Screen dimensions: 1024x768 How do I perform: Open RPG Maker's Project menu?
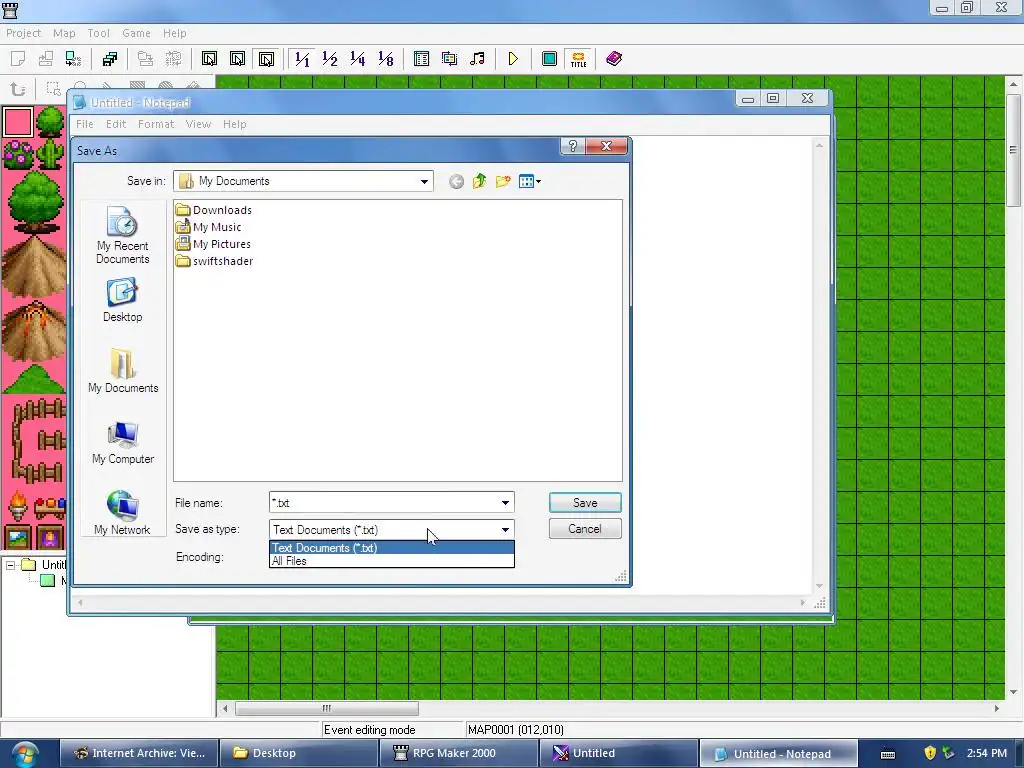tap(24, 33)
